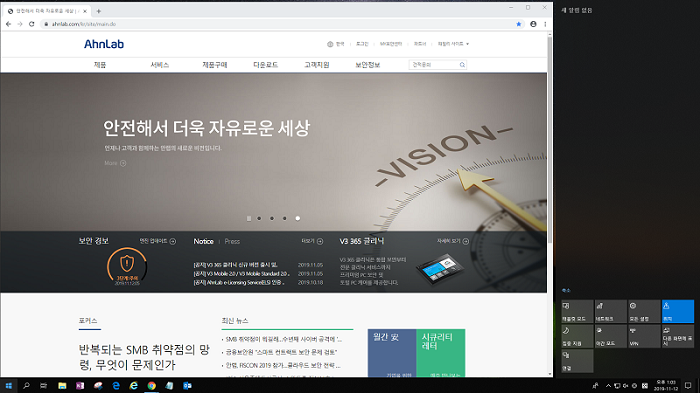Toggle Tablet mode quick action tile

tap(577, 311)
